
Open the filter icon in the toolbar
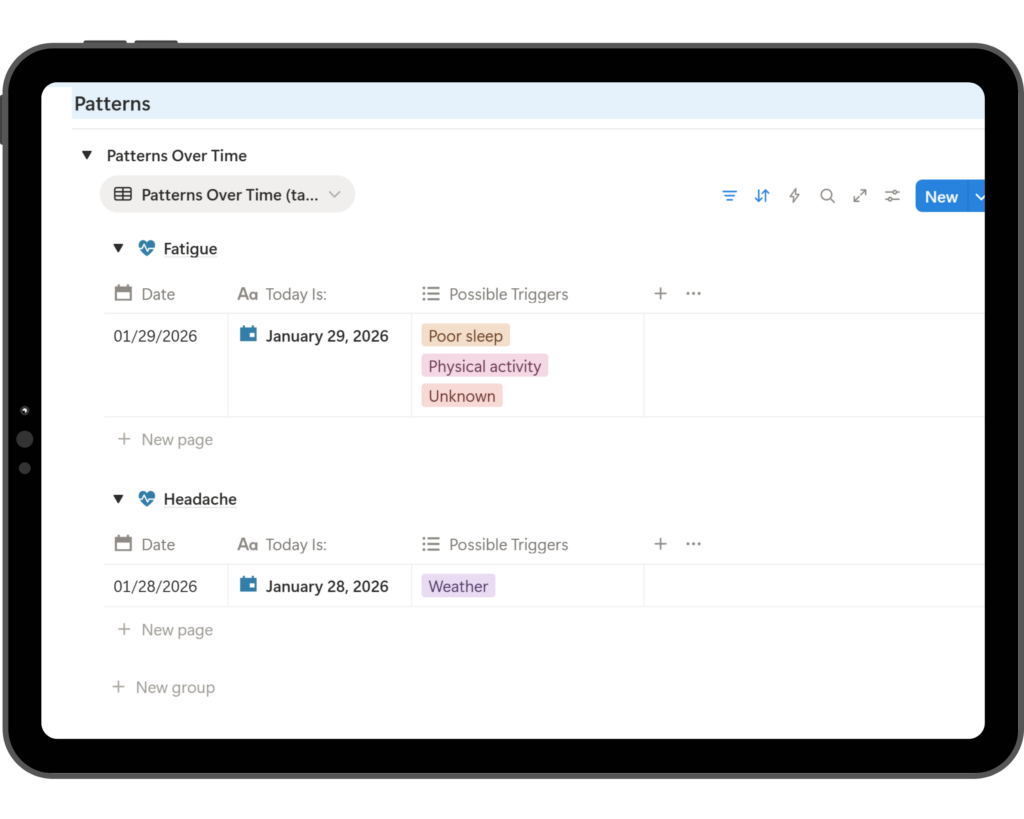(x=729, y=196)
